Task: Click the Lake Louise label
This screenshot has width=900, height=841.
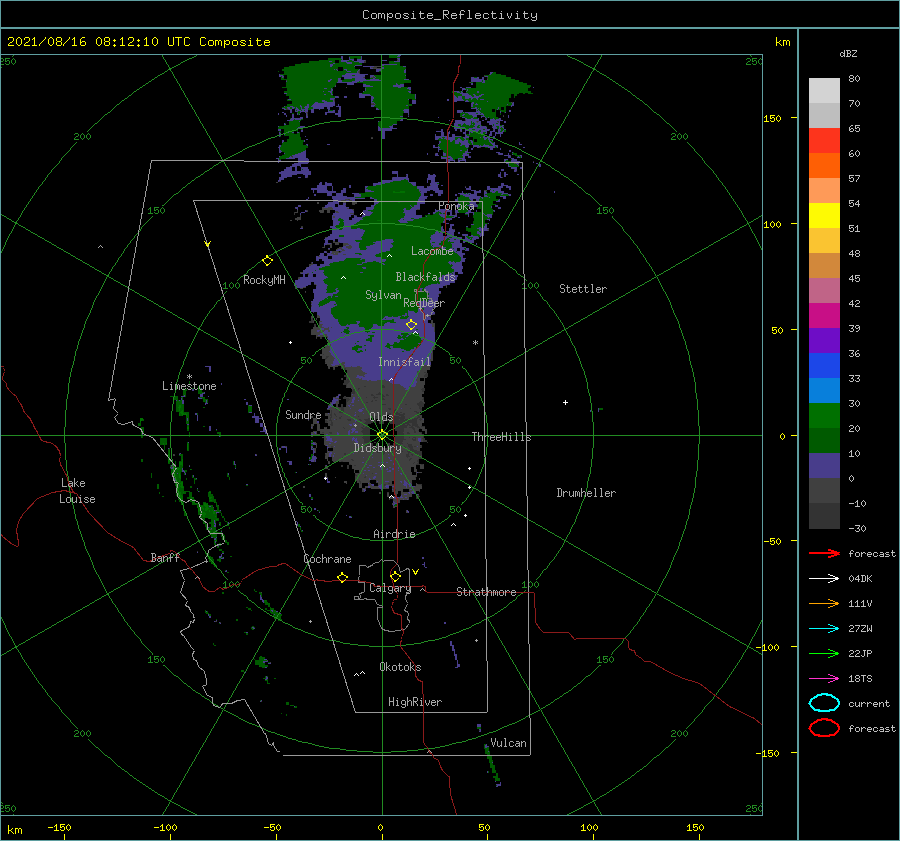Action: [77, 491]
